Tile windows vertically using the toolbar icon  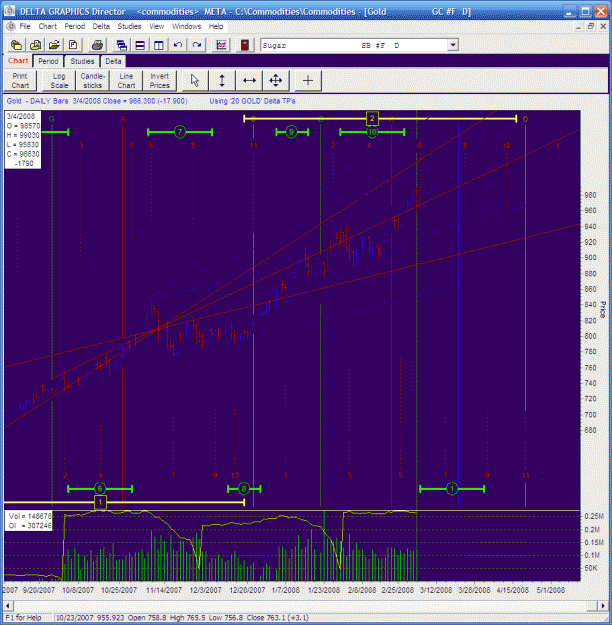click(159, 45)
